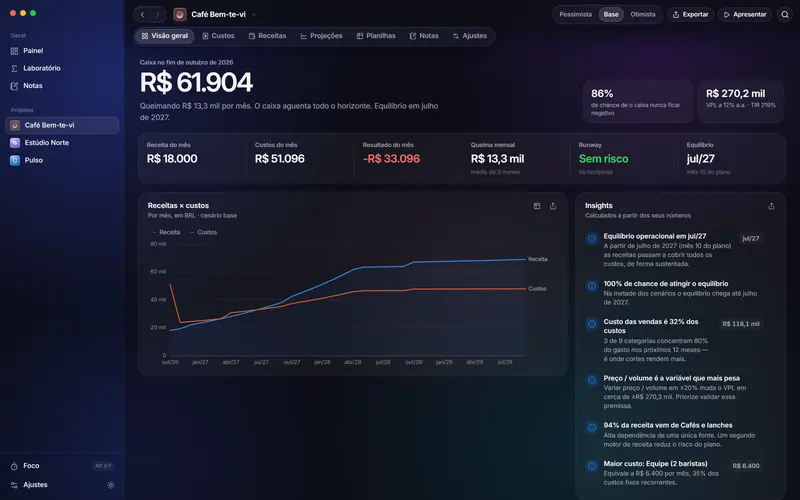Select the Estúdio Norte project
This screenshot has width=800, height=500.
click(62, 142)
